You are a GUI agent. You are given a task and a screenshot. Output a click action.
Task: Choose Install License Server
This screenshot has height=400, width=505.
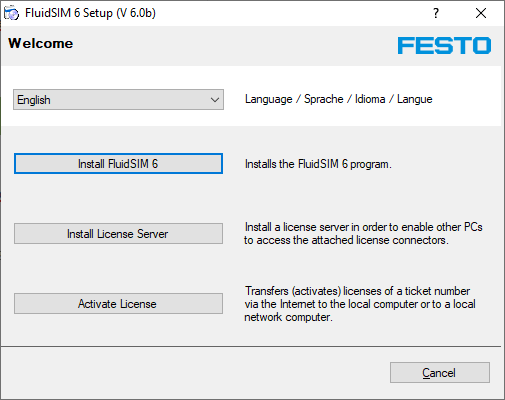[118, 234]
